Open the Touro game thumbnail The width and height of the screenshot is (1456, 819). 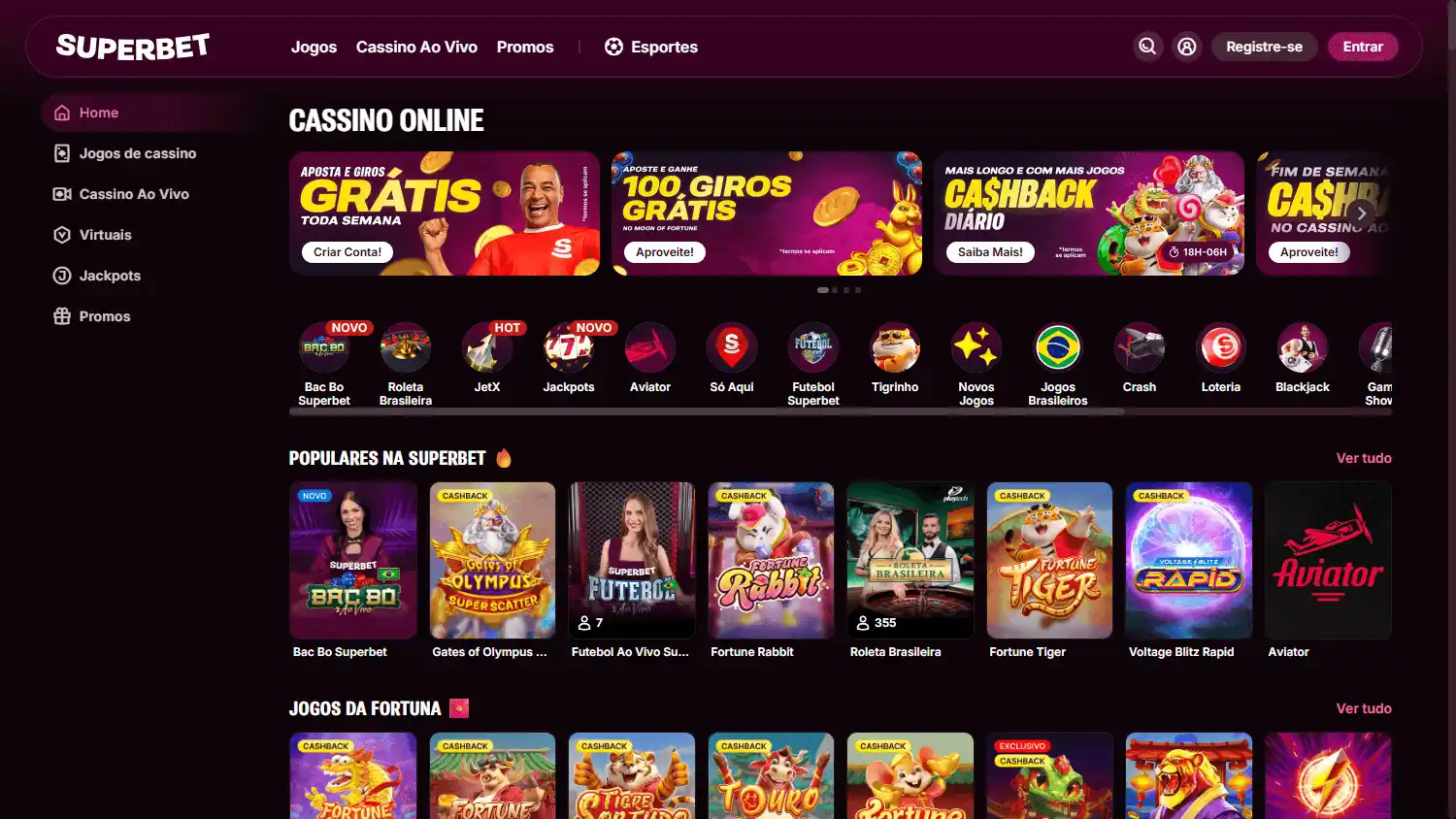pos(771,776)
